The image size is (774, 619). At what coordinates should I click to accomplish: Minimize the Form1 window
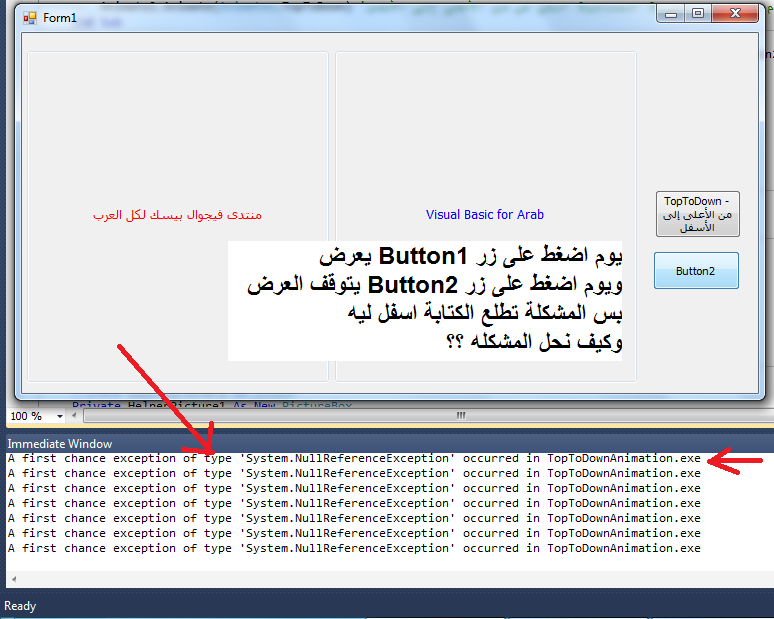[x=671, y=14]
